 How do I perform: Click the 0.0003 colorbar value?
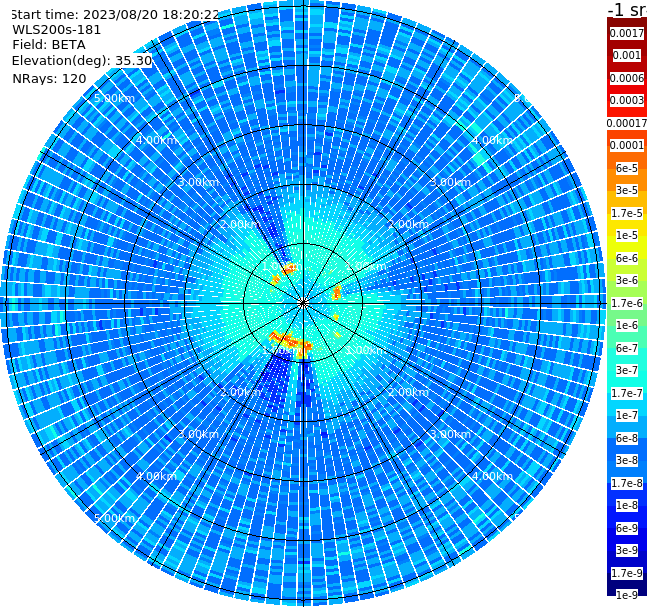(x=627, y=100)
